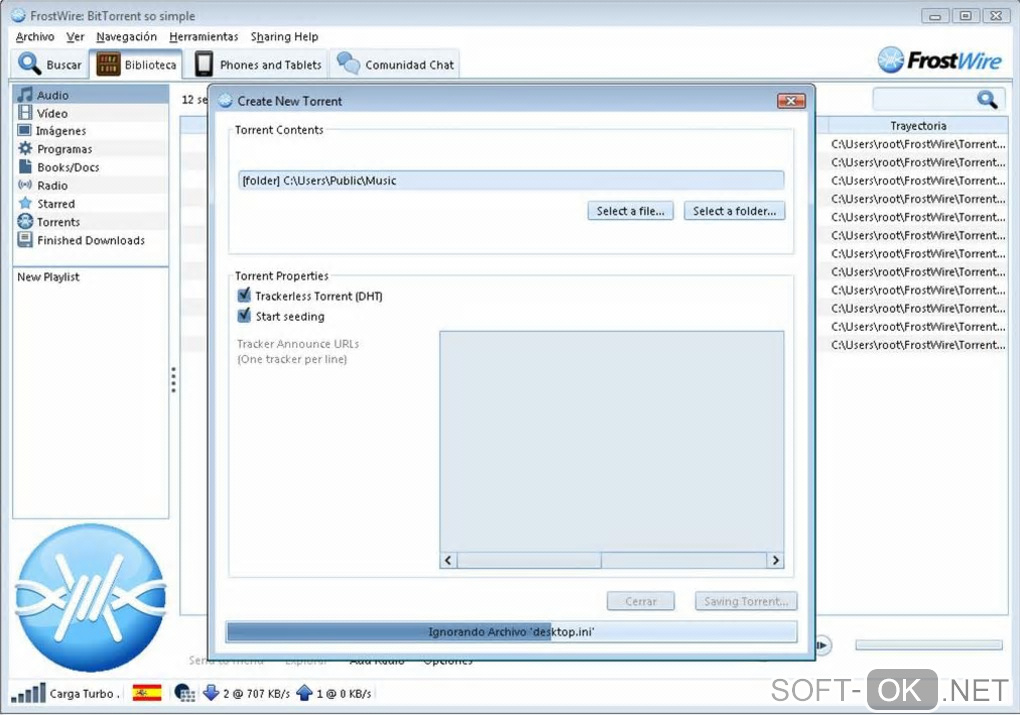This screenshot has width=1020, height=715.
Task: Click the large FrostWire logo thumbnail
Action: point(90,598)
